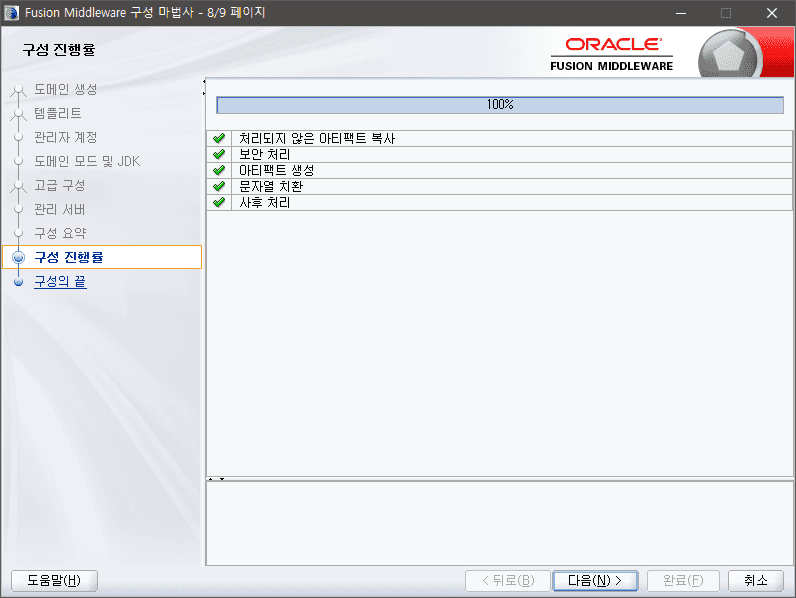The image size is (796, 598).
Task: Close the configuration wizard window
Action: (772, 13)
